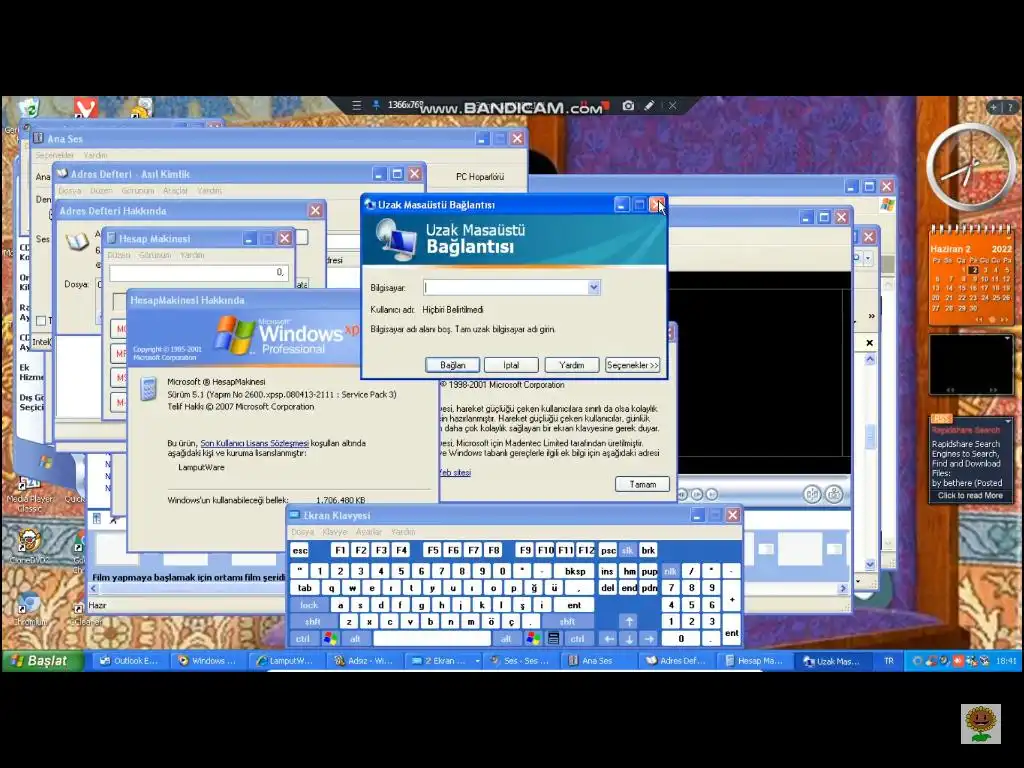Click inside the Bilgisayar text field

(x=506, y=287)
